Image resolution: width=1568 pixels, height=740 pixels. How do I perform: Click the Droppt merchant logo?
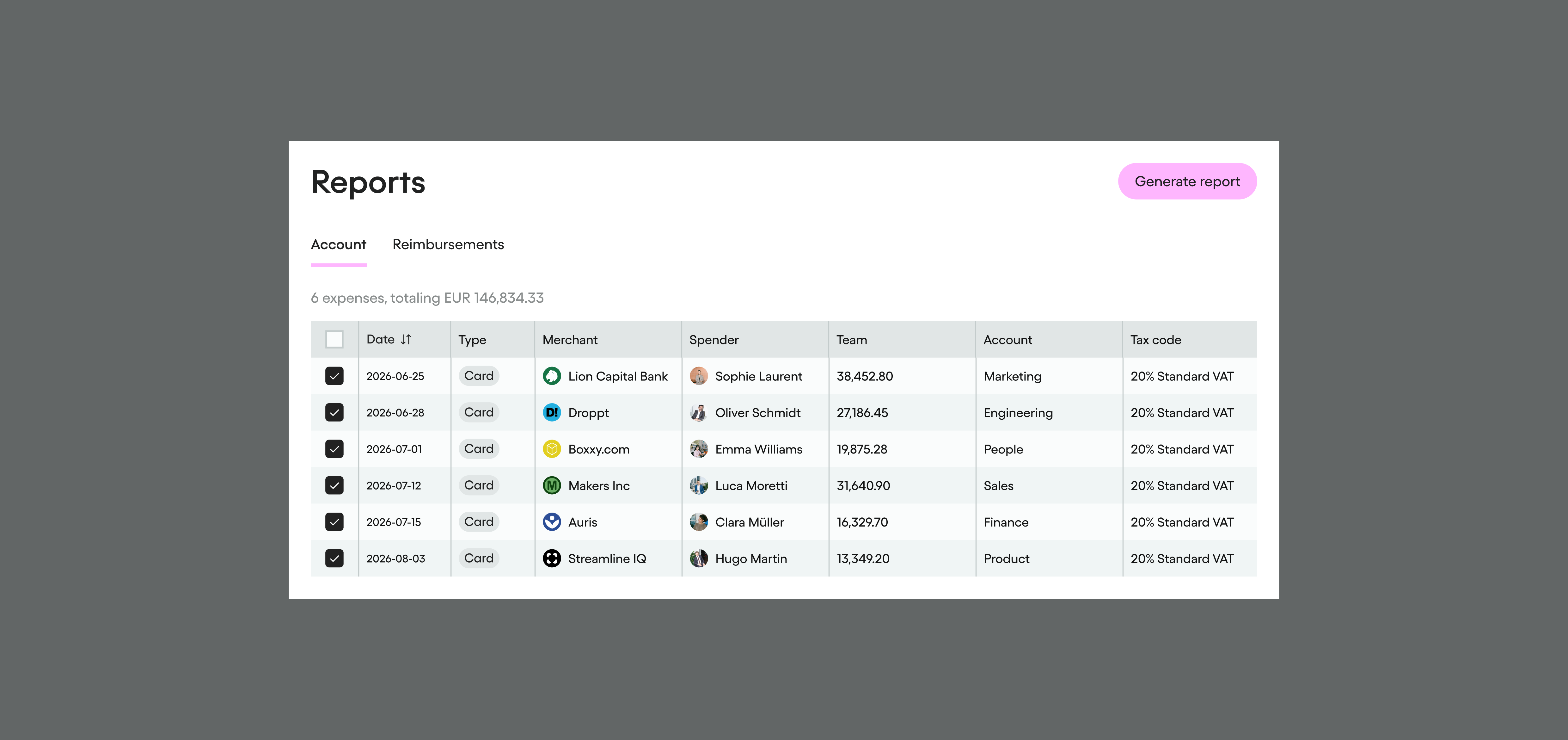point(551,412)
